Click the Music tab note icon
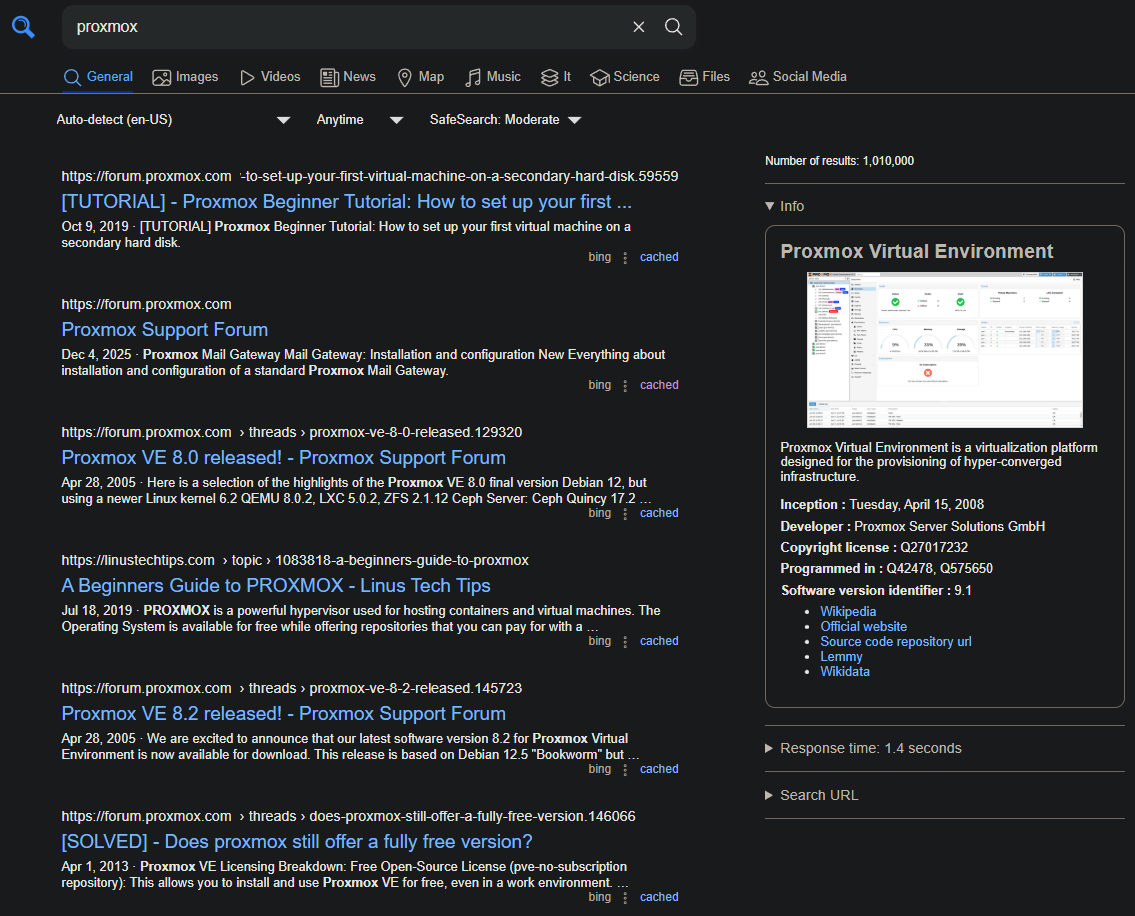The image size is (1135, 916). tap(473, 77)
